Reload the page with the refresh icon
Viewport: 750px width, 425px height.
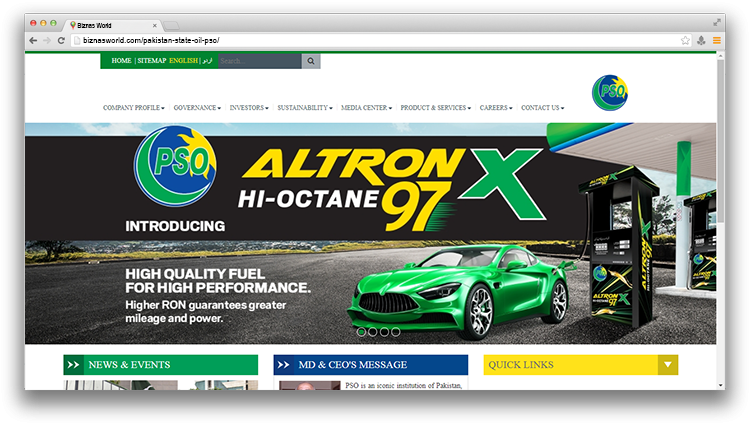tap(61, 41)
